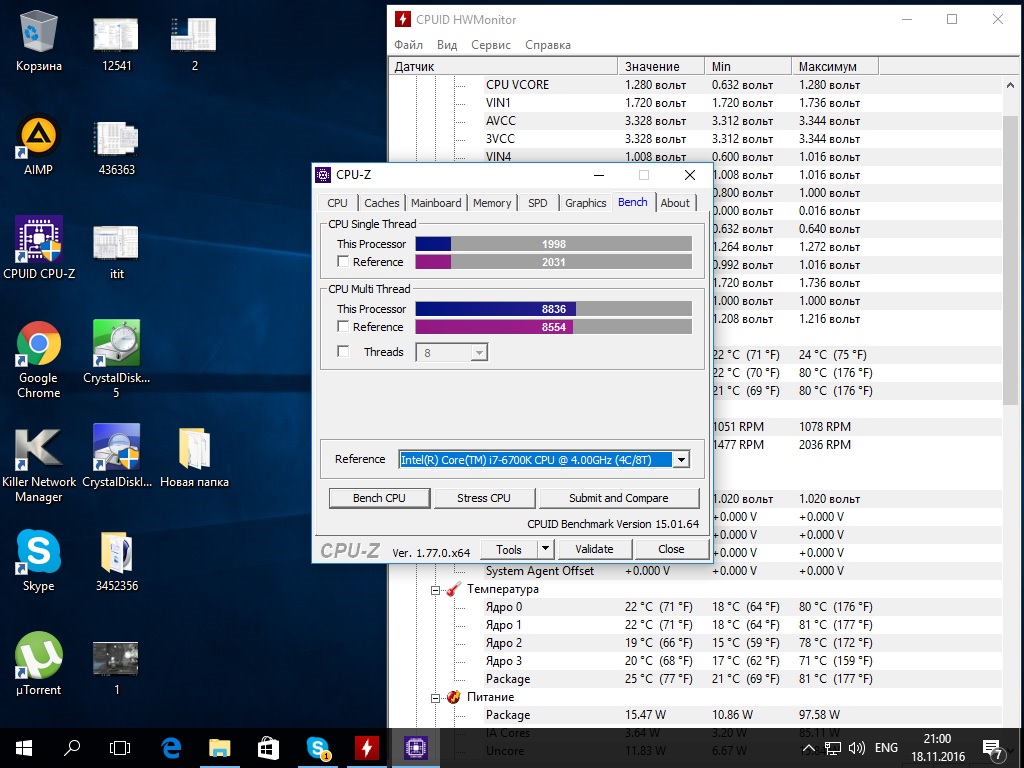Switch to the CPU tab in CPU-Z
This screenshot has height=768, width=1024.
click(x=337, y=203)
